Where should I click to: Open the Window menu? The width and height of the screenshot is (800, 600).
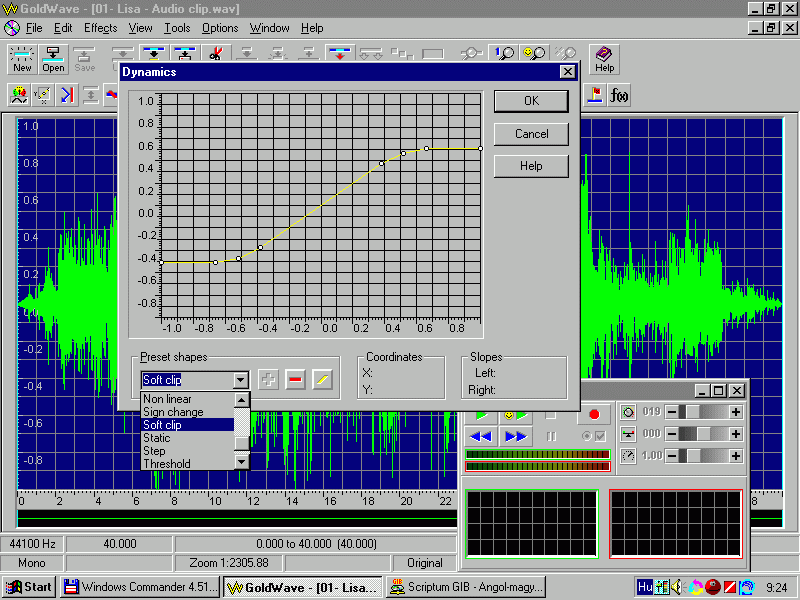pyautogui.click(x=269, y=28)
